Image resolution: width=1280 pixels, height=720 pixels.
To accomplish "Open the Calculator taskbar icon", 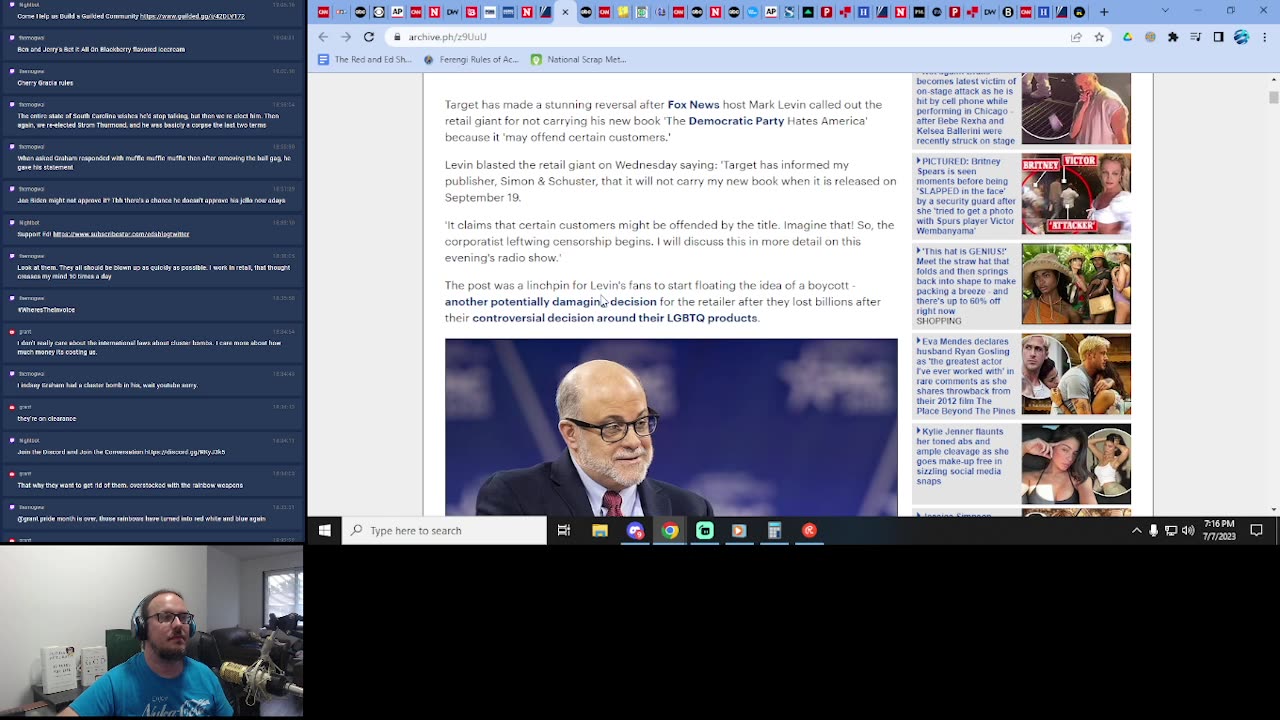I will point(774,531).
